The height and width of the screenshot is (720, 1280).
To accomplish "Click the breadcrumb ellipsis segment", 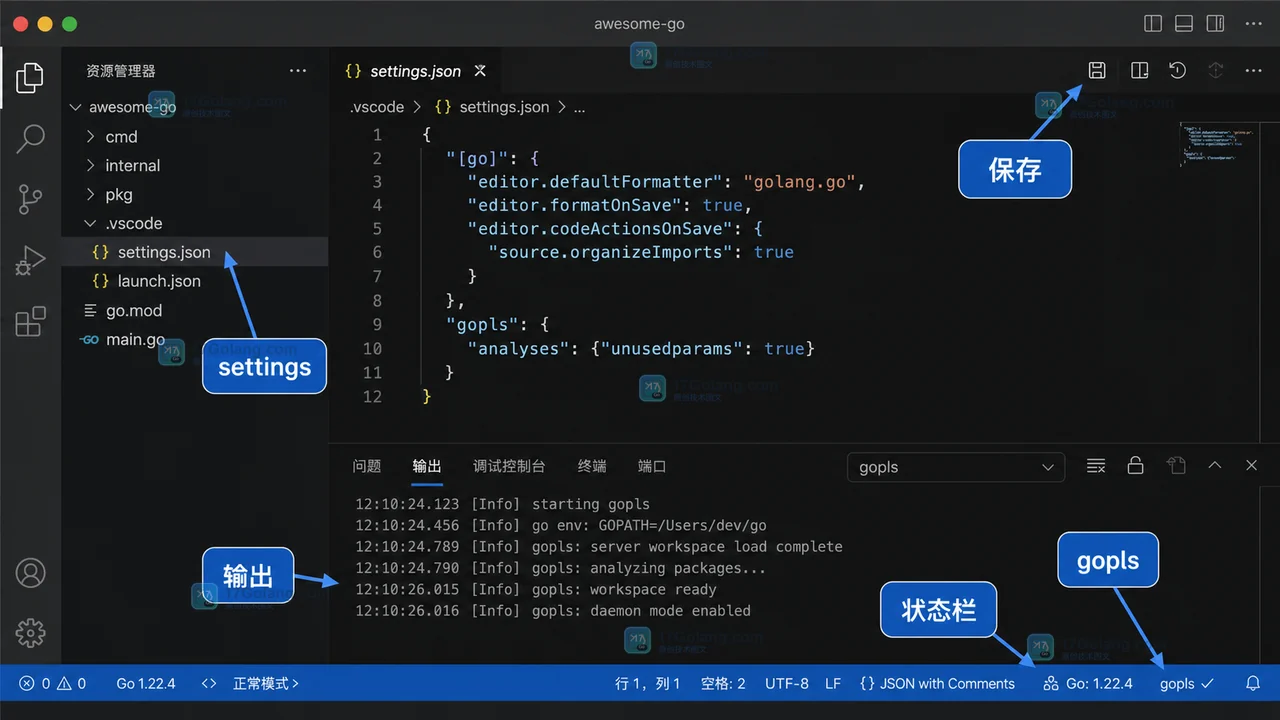I will pyautogui.click(x=579, y=107).
